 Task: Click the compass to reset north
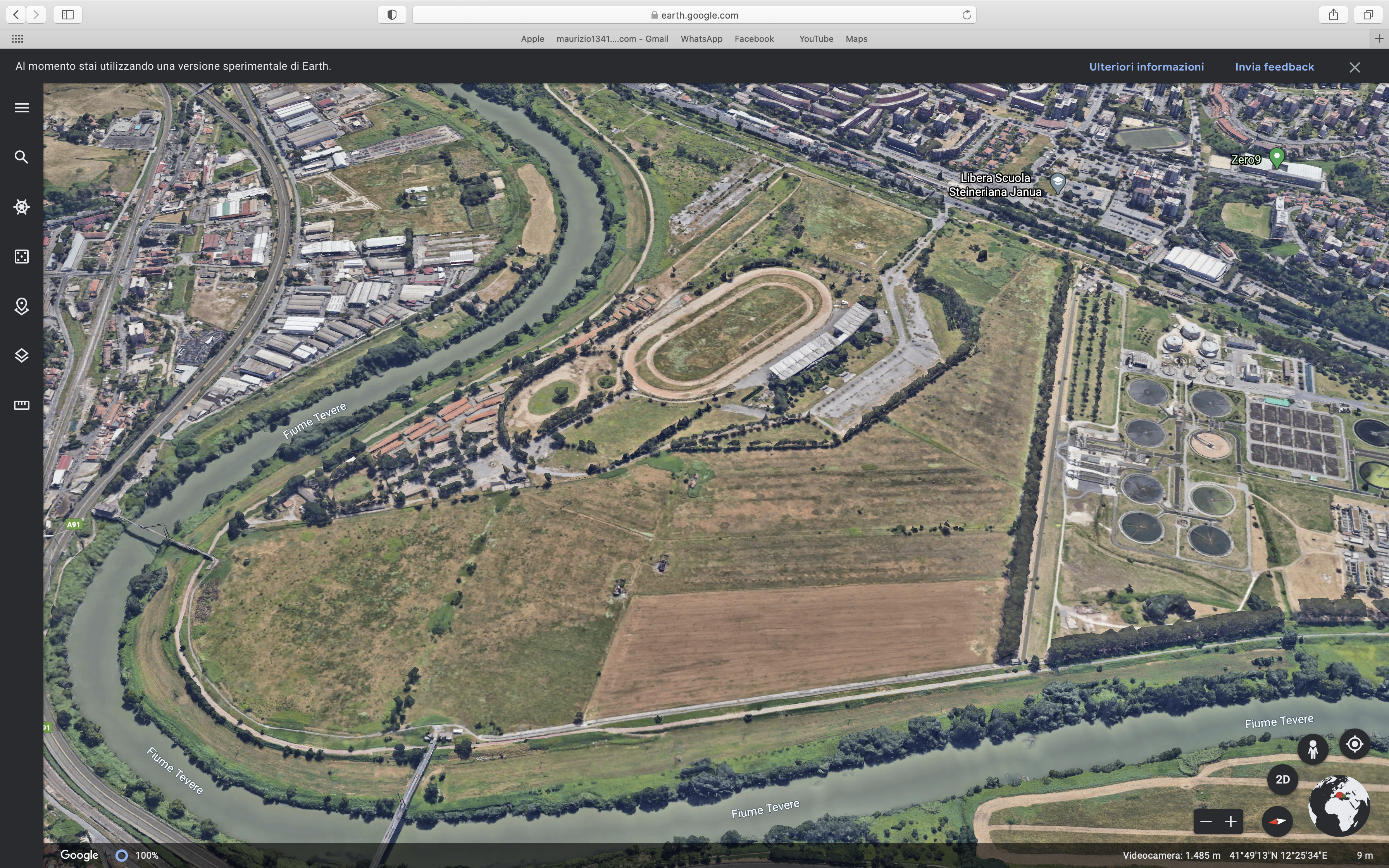[1277, 821]
